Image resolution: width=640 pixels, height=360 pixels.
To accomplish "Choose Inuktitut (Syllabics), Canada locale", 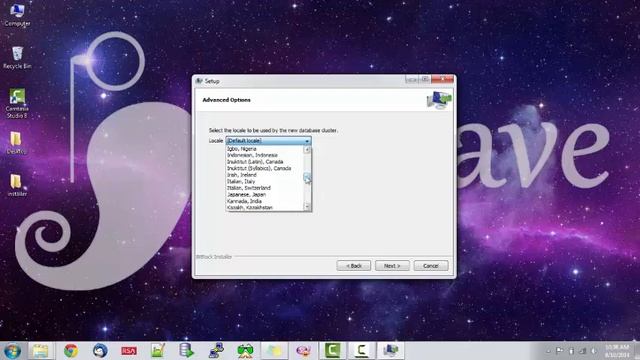I will (265, 168).
